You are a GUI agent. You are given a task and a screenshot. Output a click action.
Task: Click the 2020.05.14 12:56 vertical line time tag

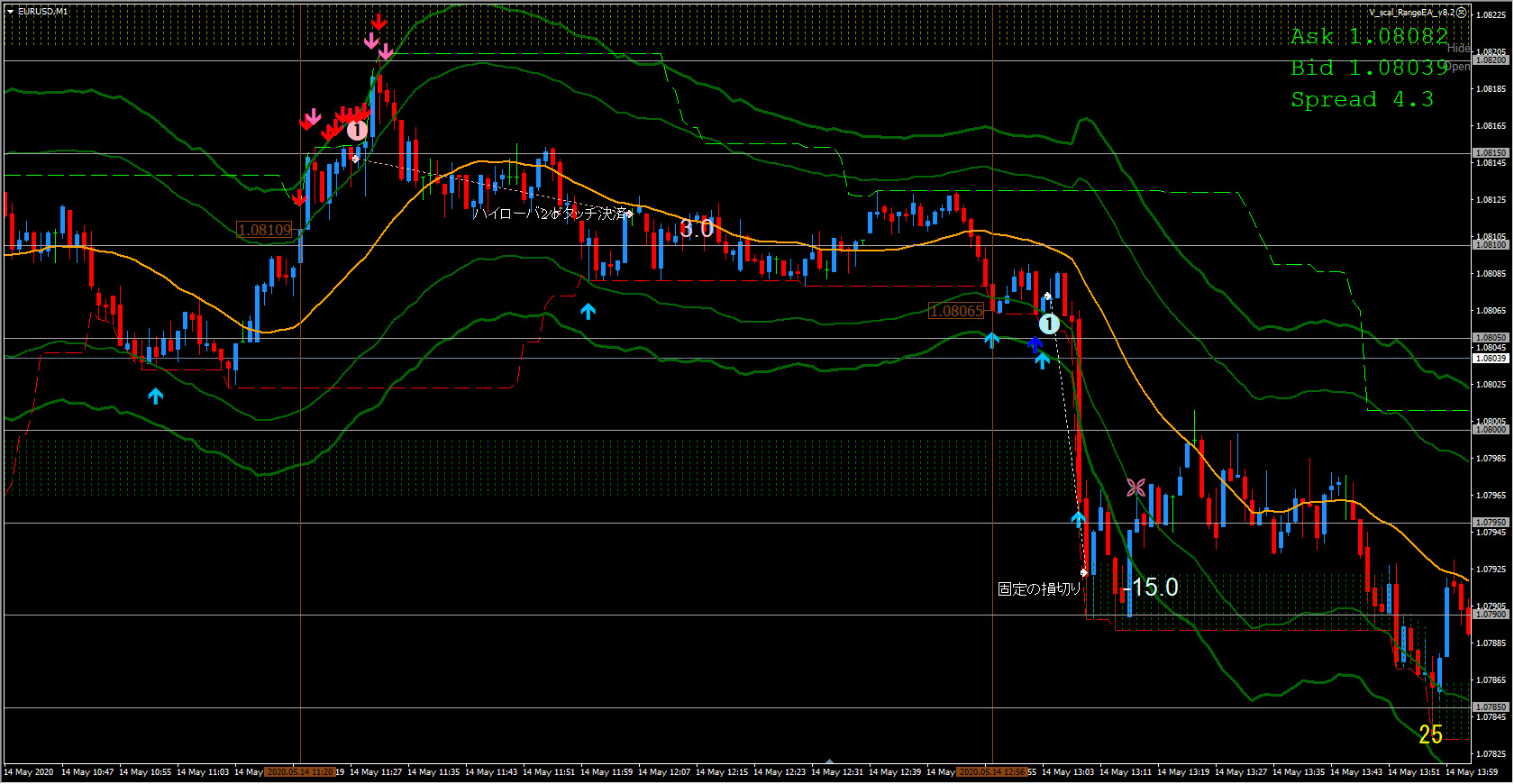click(x=992, y=772)
